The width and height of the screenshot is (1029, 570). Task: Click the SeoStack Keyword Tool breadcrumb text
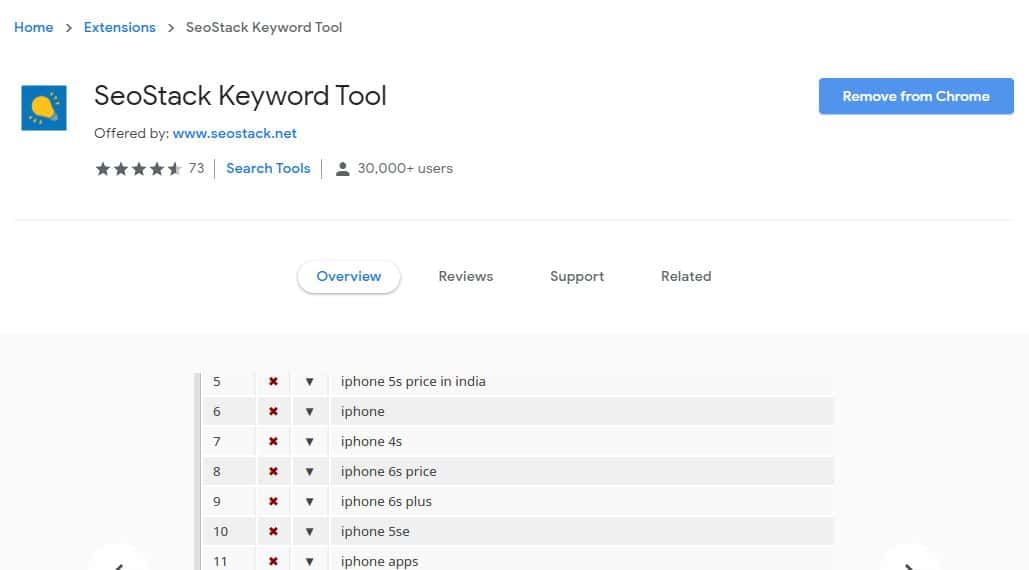[x=264, y=28]
